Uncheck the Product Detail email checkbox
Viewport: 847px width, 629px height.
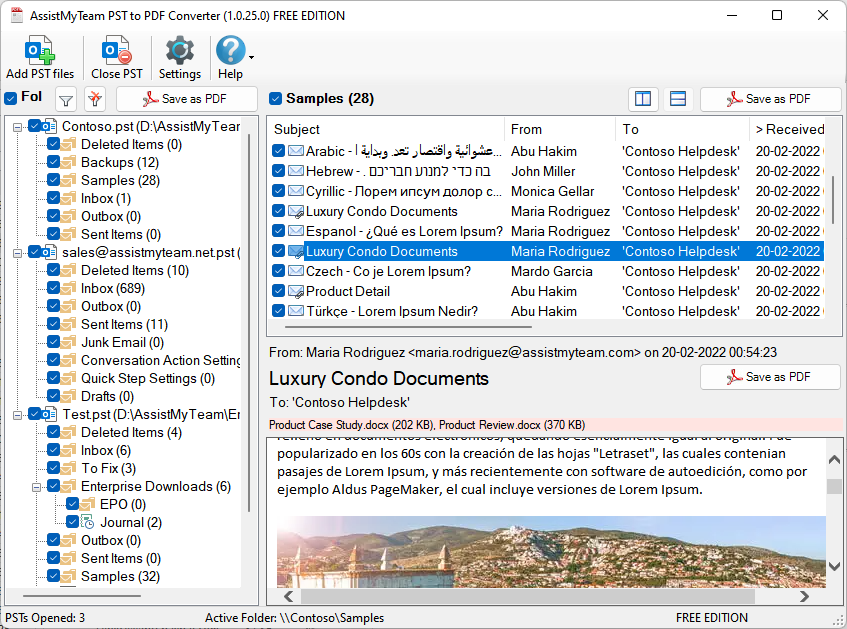coord(279,291)
